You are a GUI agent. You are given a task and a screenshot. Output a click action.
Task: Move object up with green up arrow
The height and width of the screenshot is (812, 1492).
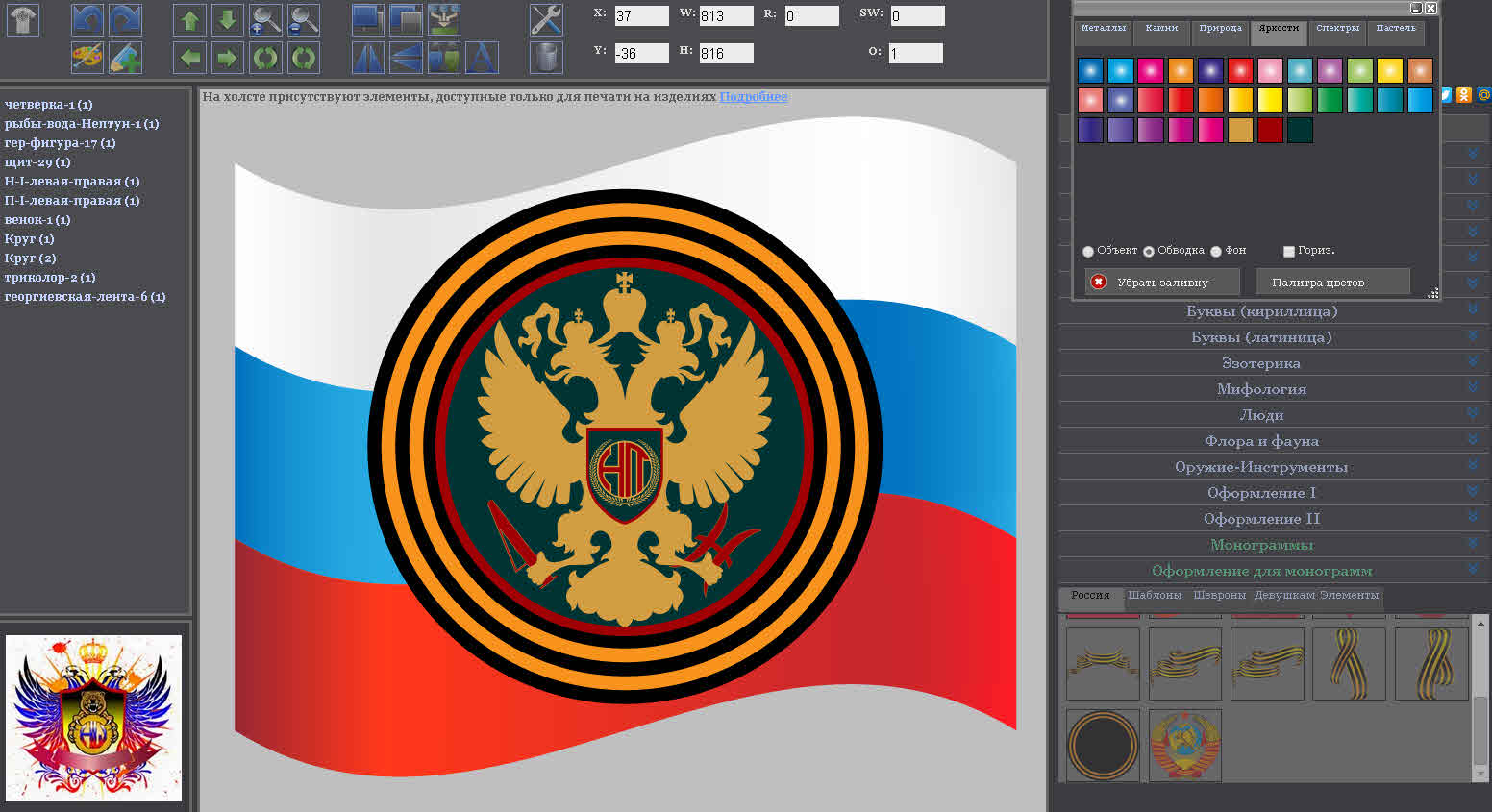[x=189, y=20]
